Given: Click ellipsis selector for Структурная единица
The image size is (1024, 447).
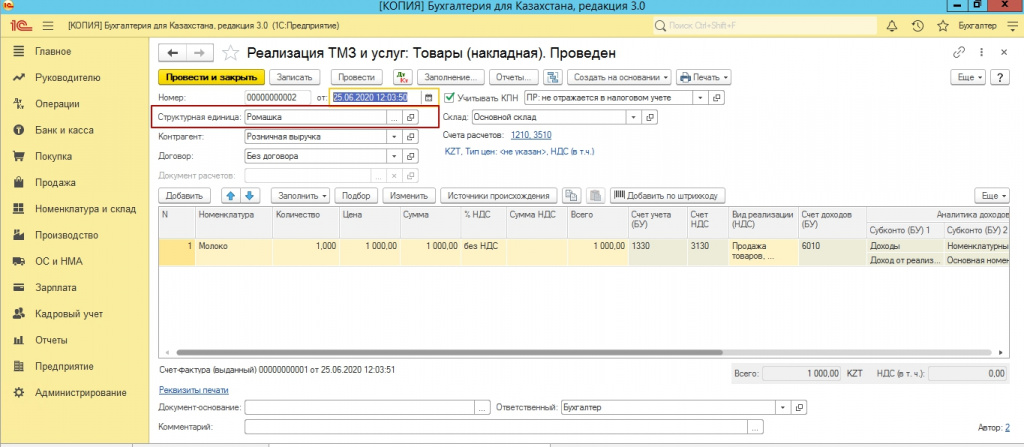Looking at the screenshot, I should click(x=394, y=117).
